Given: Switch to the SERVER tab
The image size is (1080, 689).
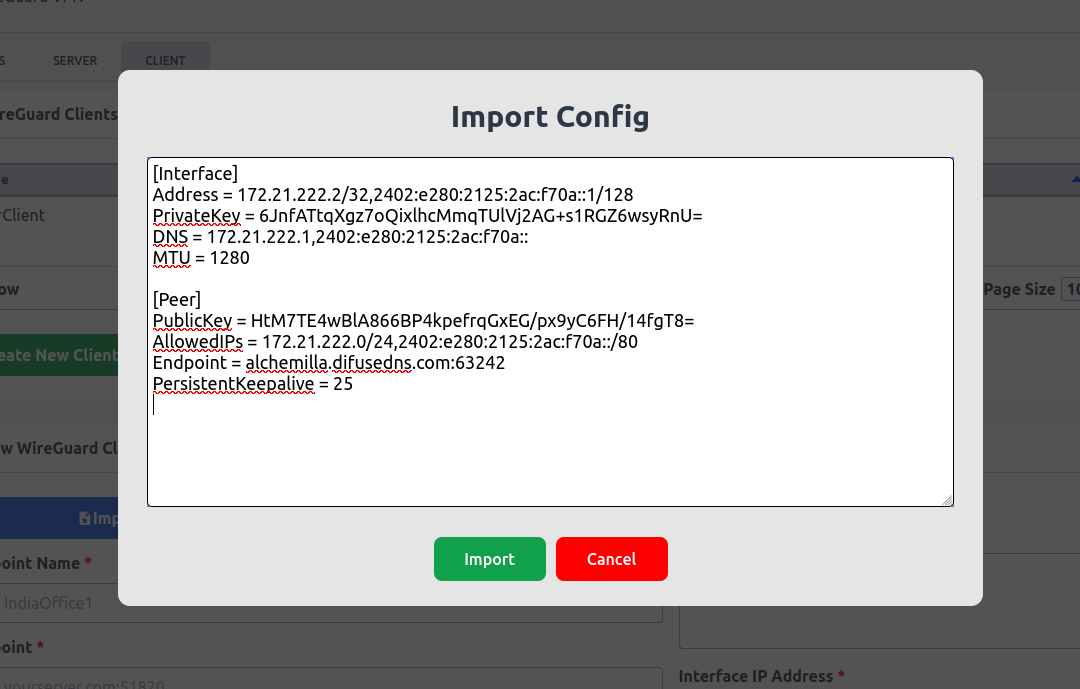Looking at the screenshot, I should [75, 60].
